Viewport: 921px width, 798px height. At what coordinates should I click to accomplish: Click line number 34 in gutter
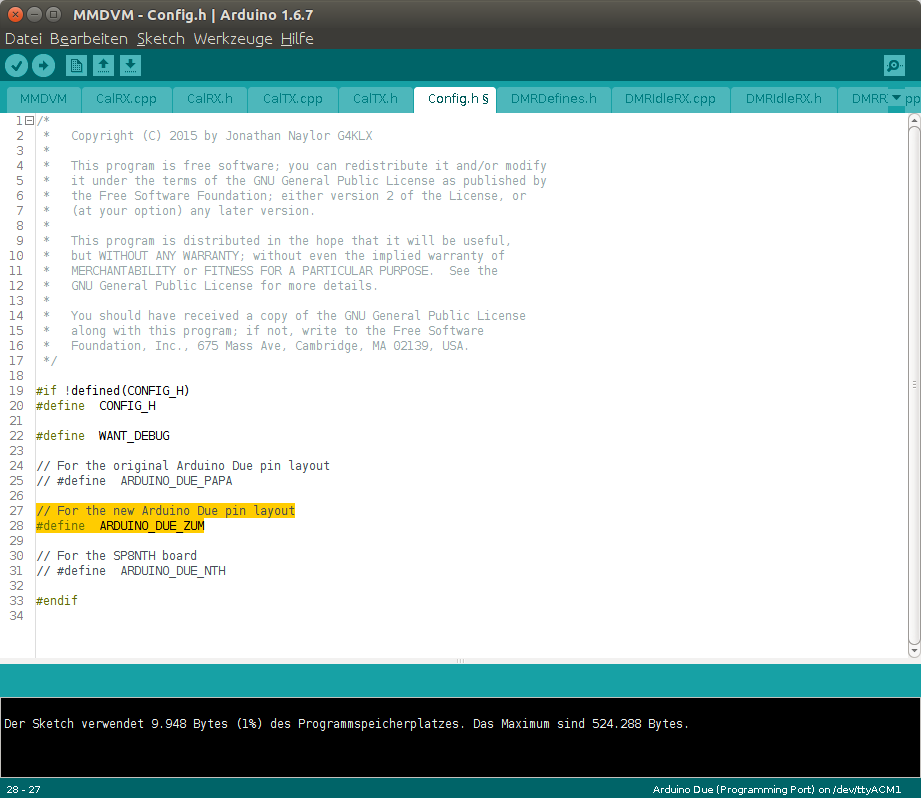(x=16, y=616)
